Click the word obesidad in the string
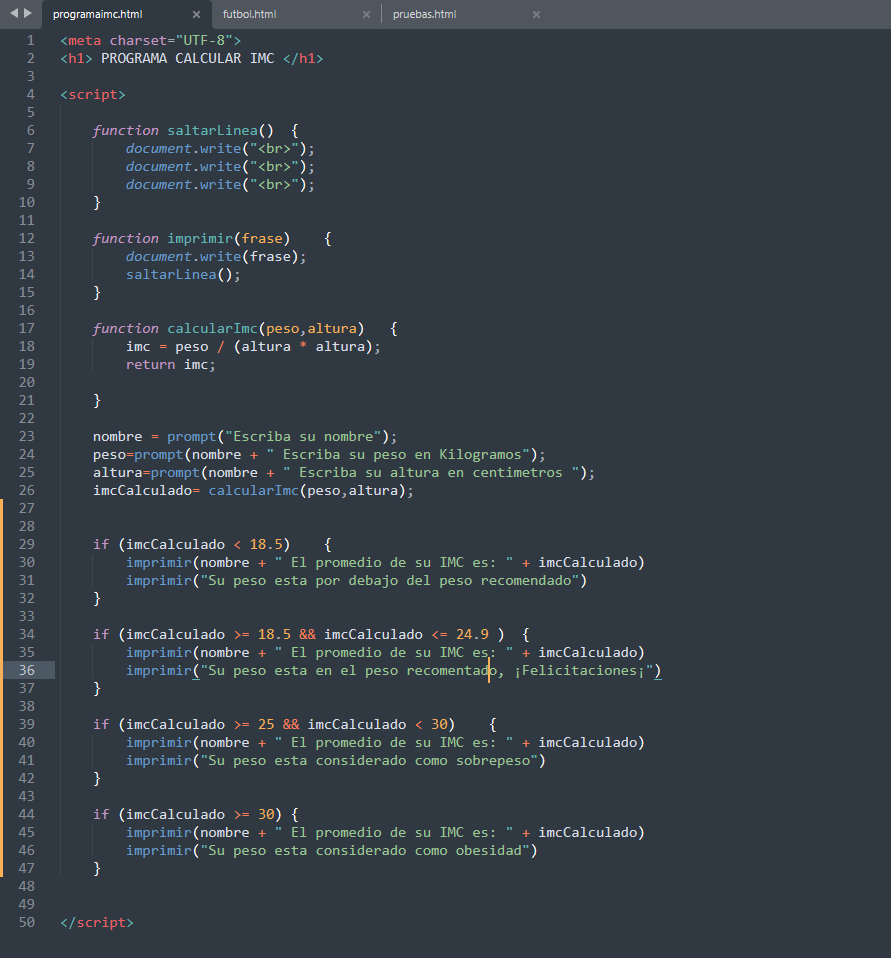Viewport: 891px width, 958px height. pos(488,850)
